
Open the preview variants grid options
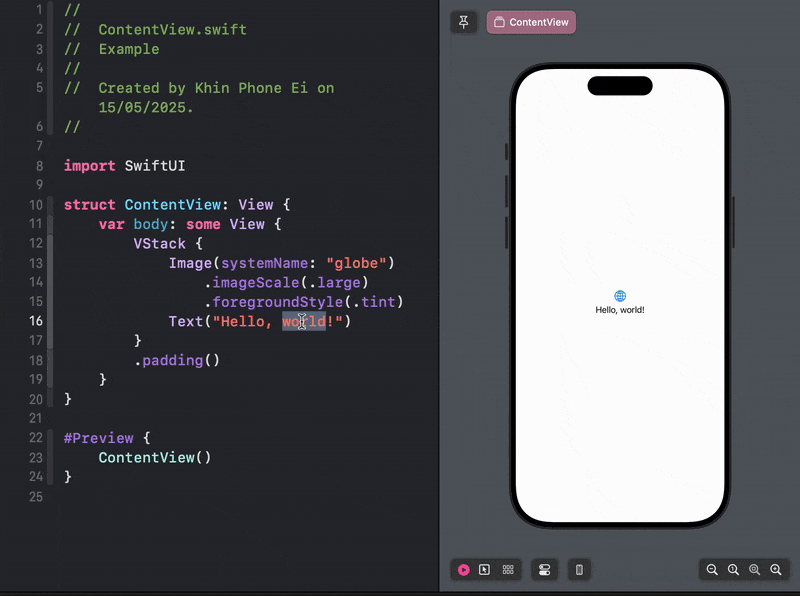508,569
